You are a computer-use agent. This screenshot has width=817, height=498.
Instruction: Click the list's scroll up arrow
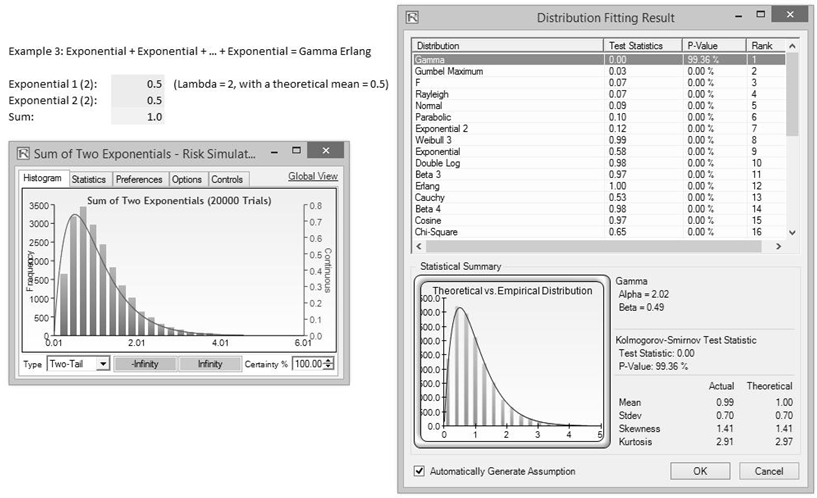[792, 46]
